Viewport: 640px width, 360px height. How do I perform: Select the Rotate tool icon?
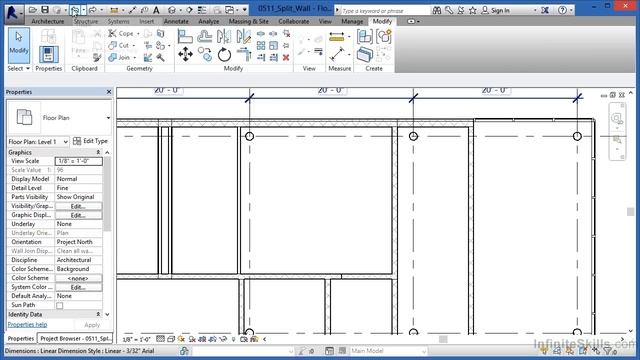pos(224,54)
